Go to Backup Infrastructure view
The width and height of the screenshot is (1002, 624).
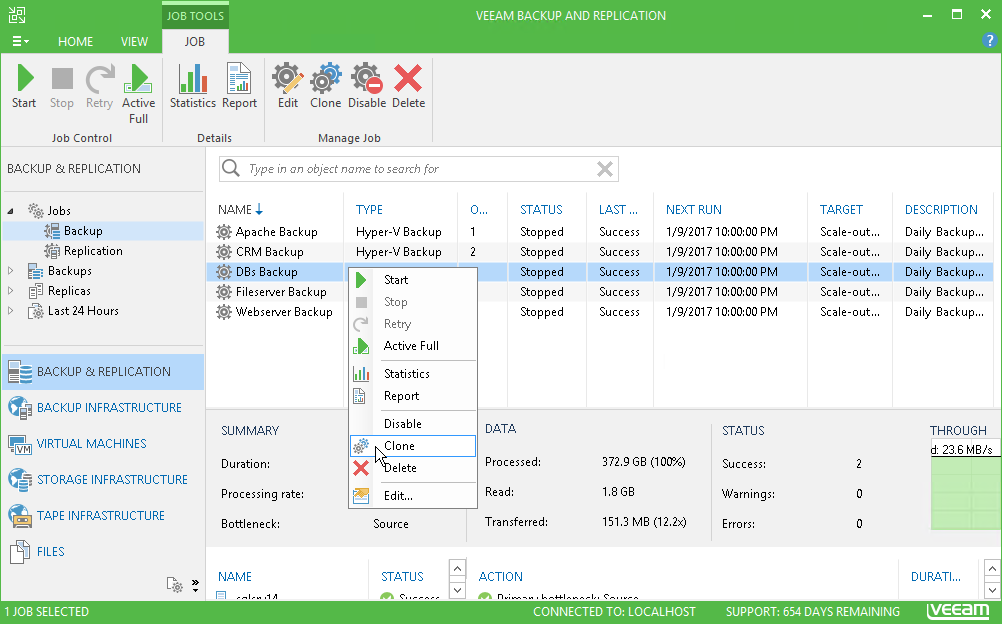click(102, 408)
